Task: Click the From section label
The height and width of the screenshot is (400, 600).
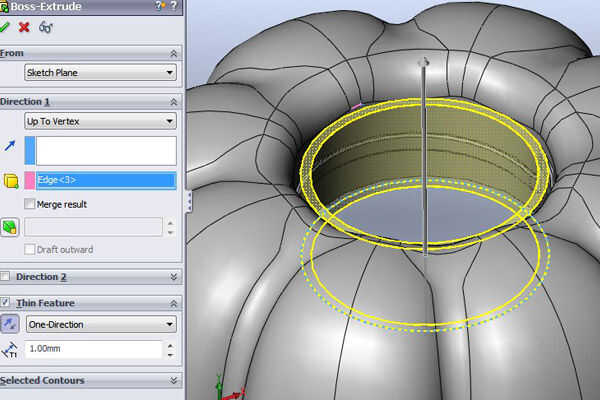Action: pos(12,53)
